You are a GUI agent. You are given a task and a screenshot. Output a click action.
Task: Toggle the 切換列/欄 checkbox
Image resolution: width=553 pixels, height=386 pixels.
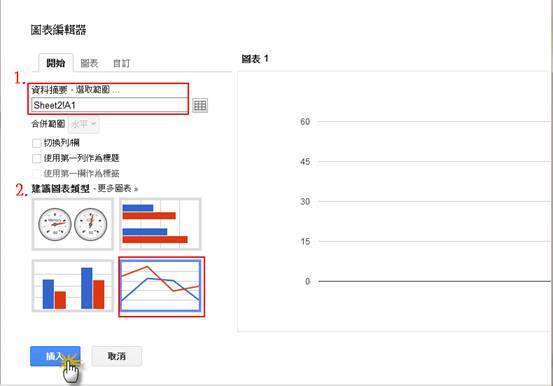pos(36,143)
